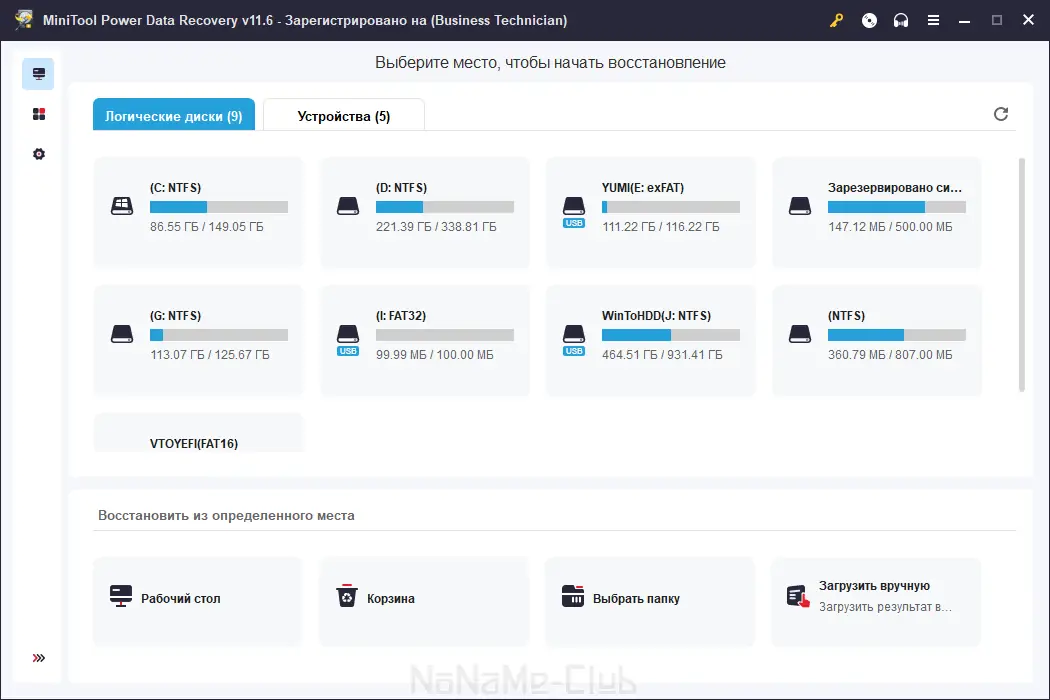The width and height of the screenshot is (1050, 700).
Task: Choose Загрузить вручную option
Action: coord(876,601)
